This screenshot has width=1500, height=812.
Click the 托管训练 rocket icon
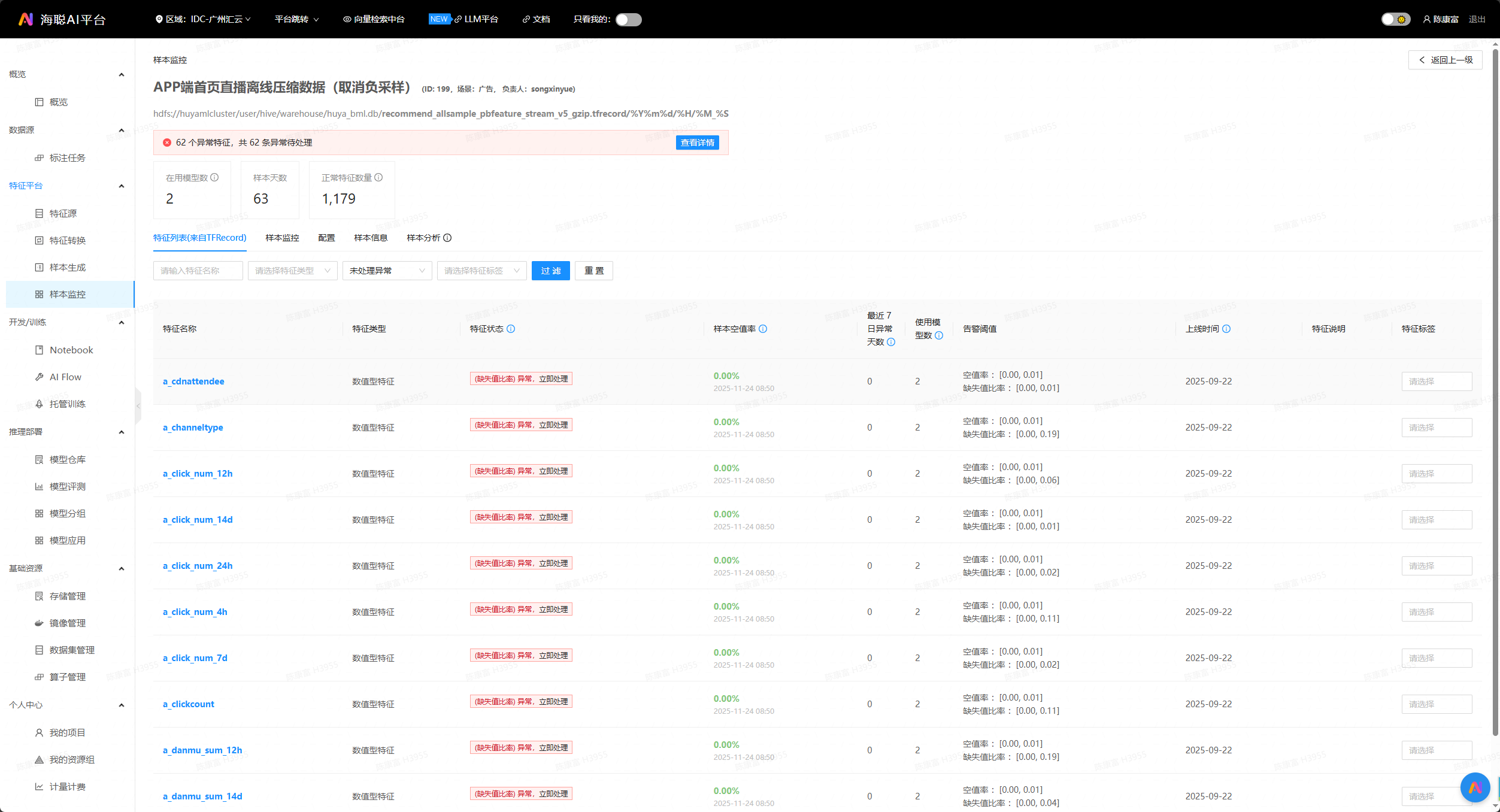[39, 404]
